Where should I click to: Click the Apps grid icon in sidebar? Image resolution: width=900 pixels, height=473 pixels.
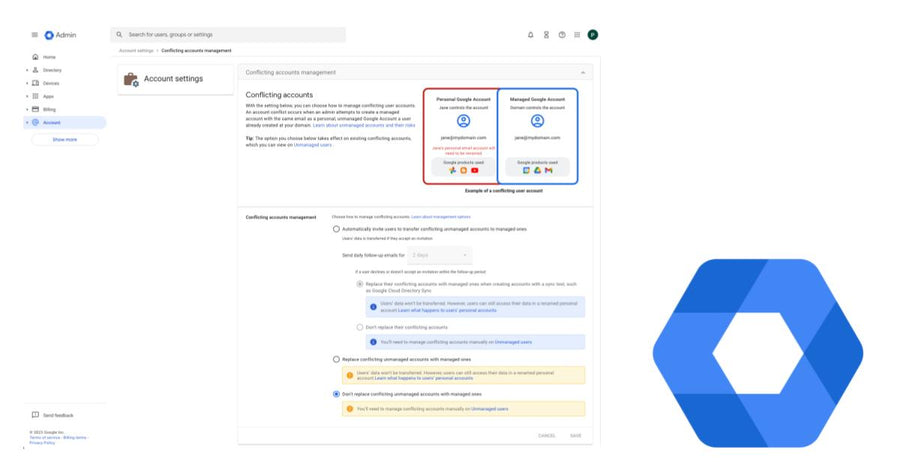(36, 96)
